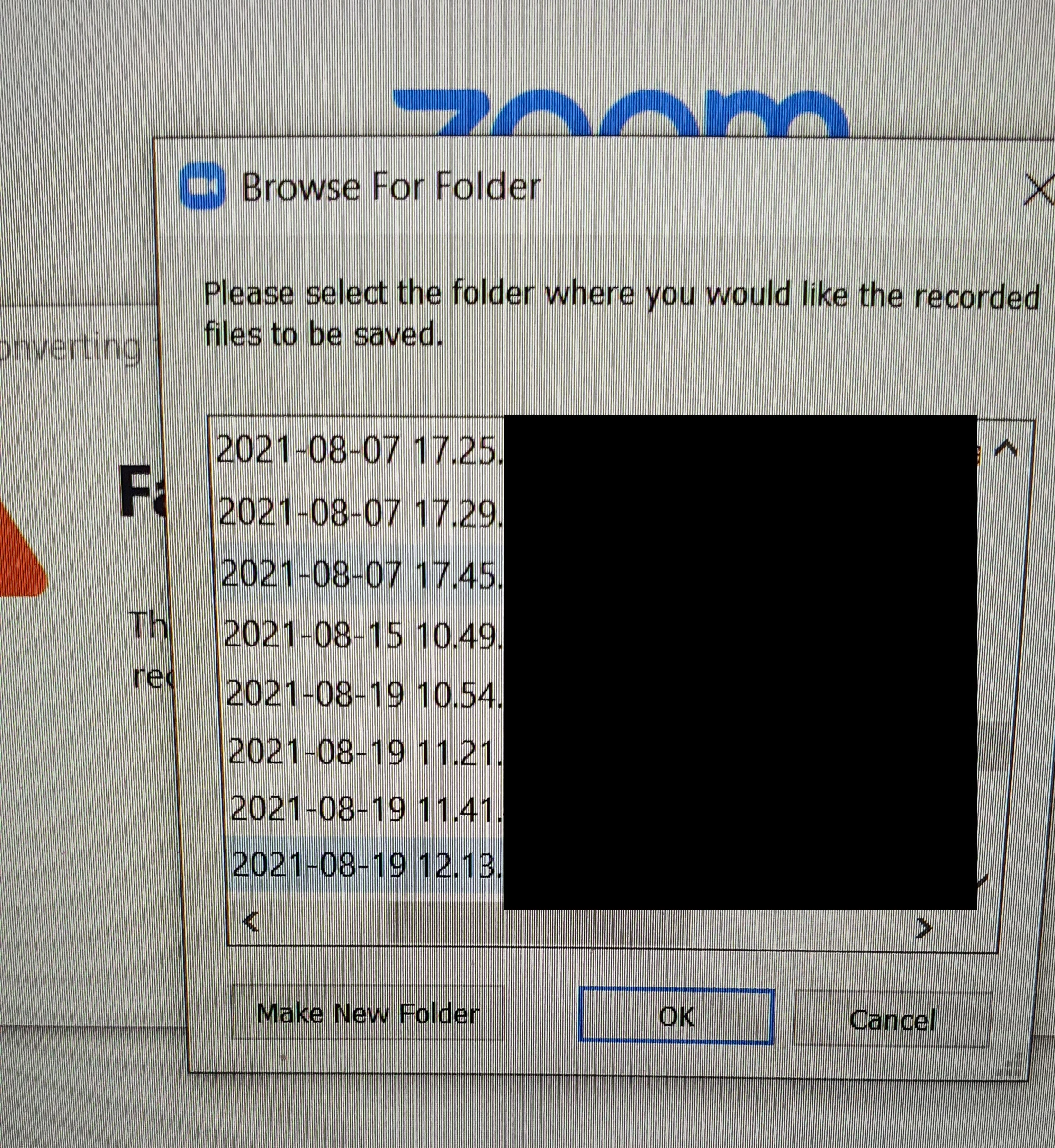The image size is (1055, 1148).
Task: Click the scroll up arrow in folder list
Action: tap(1006, 449)
